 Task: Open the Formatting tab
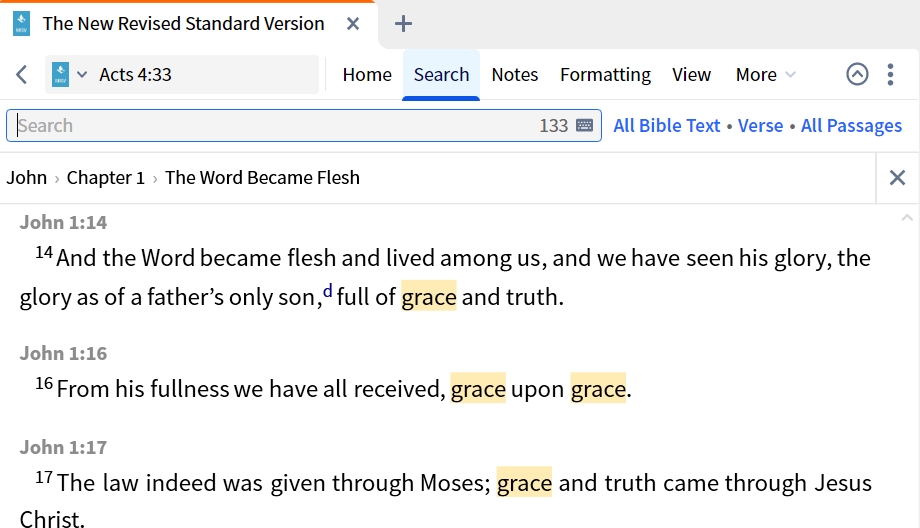coord(605,75)
